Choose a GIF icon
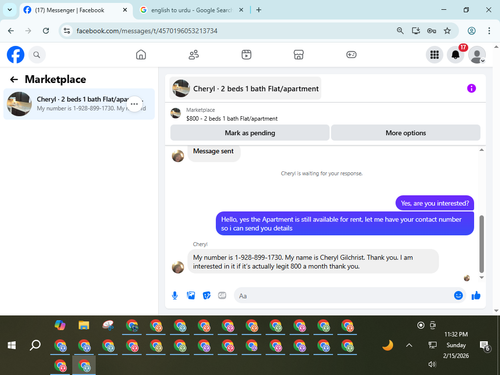The height and width of the screenshot is (375, 500). click(x=222, y=295)
